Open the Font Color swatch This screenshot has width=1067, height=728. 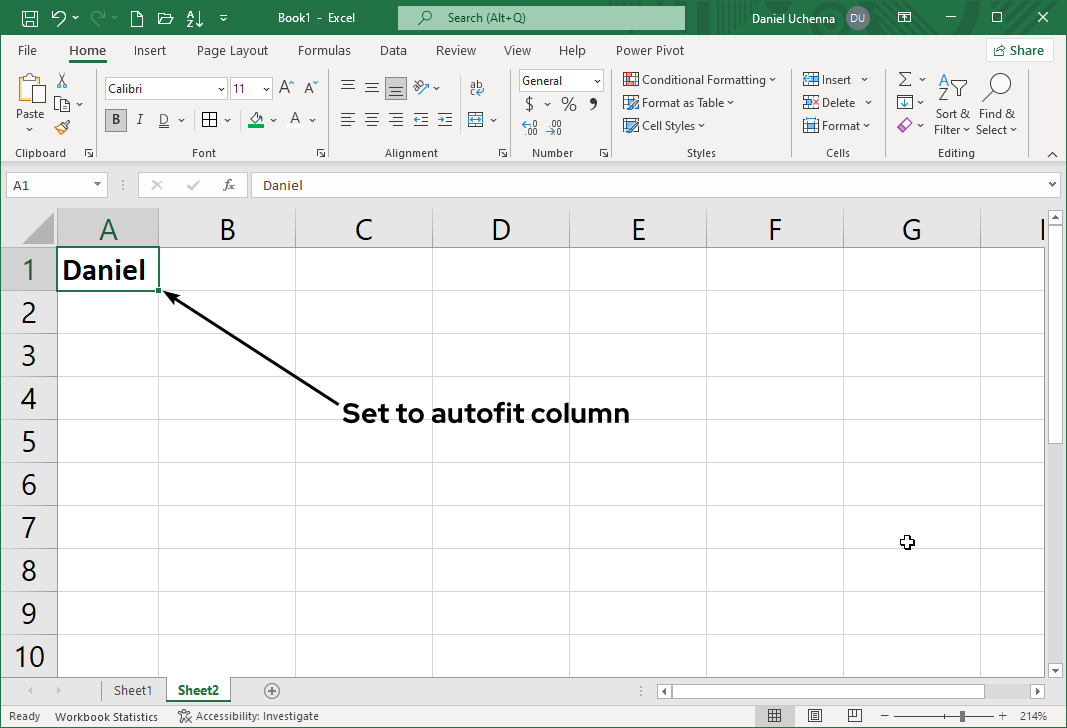pos(293,119)
